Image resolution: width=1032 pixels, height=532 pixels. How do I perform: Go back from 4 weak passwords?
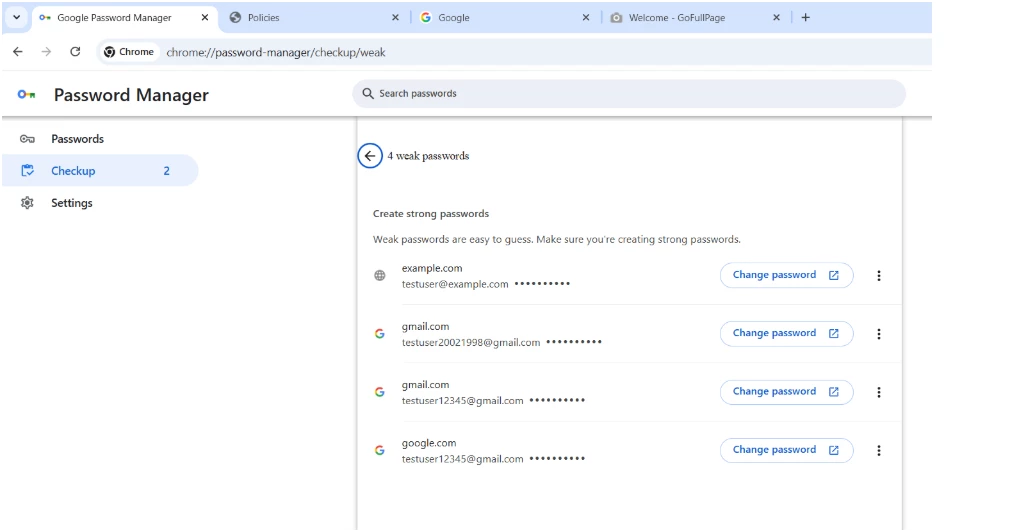tap(370, 156)
